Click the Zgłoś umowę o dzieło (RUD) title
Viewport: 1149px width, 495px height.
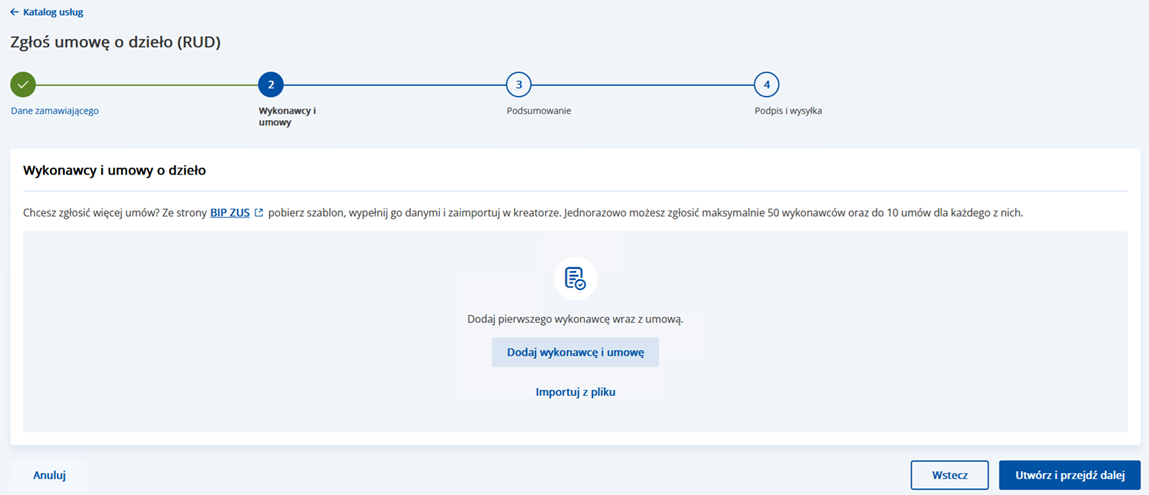(115, 42)
